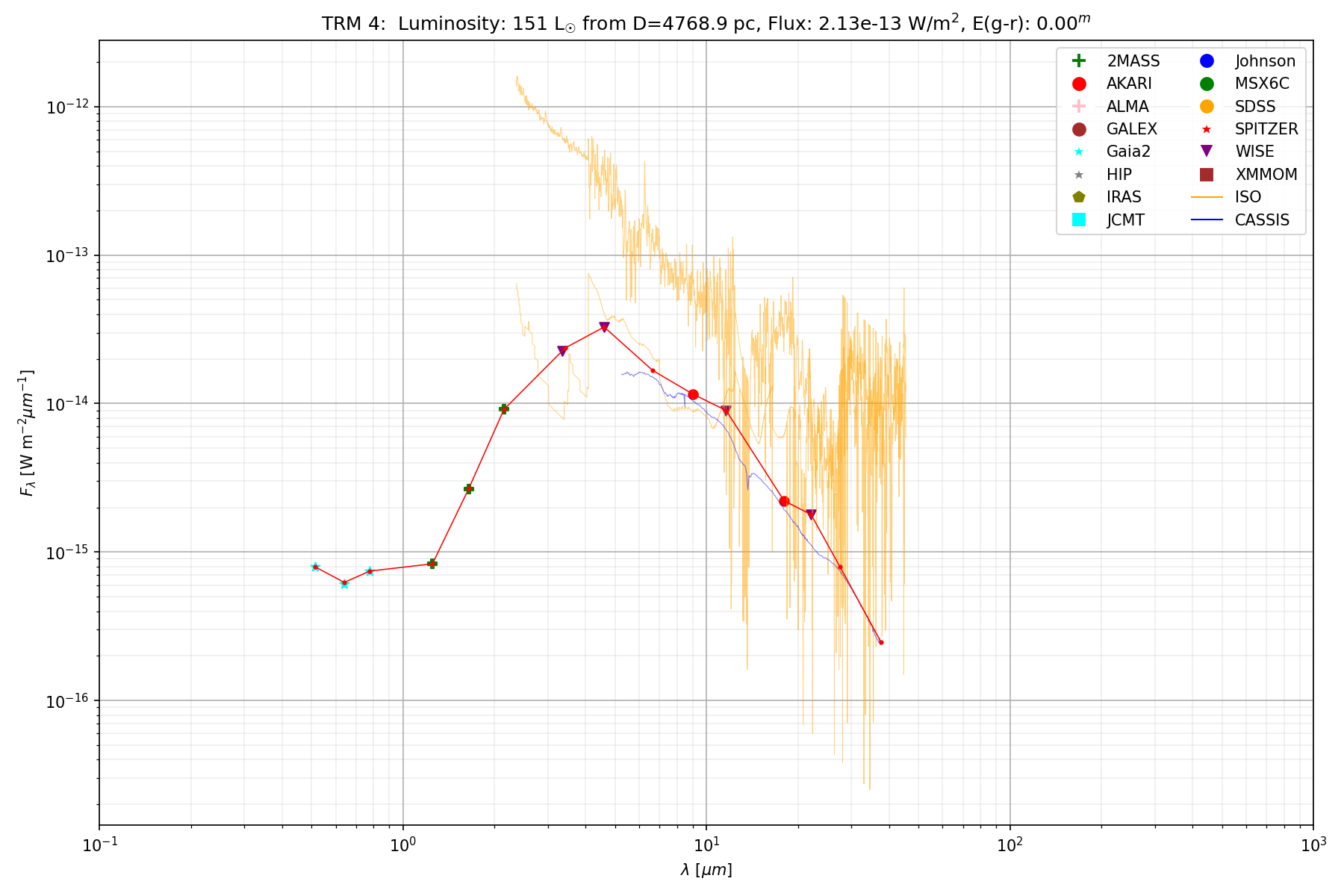1344x896 pixels.
Task: Click the Johnson legend label text
Action: (x=1265, y=61)
